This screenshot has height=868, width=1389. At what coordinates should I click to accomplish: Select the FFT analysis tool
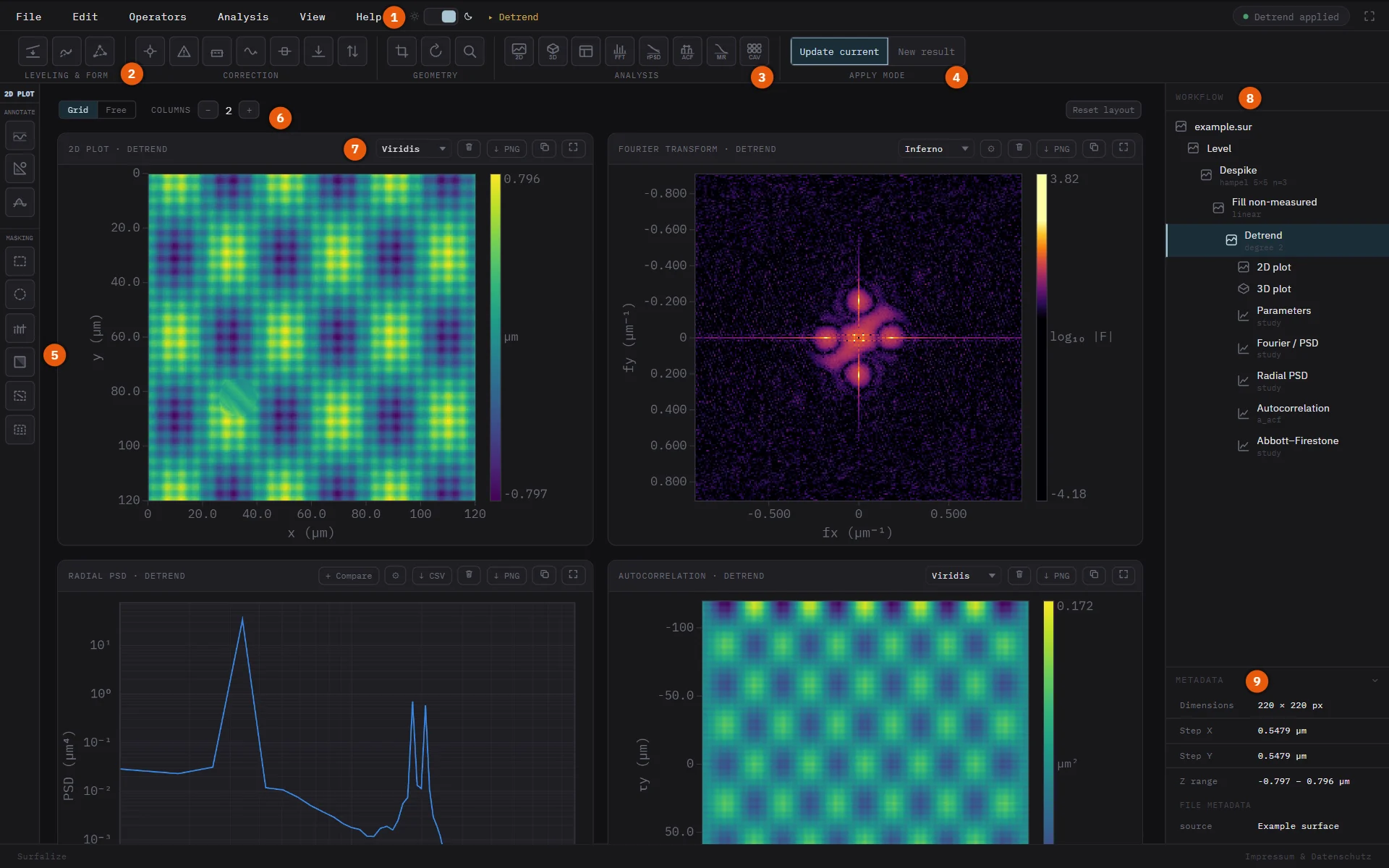coord(620,51)
